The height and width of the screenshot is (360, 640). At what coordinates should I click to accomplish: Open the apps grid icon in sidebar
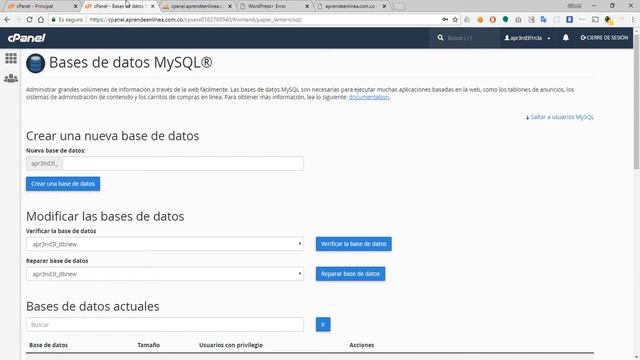pyautogui.click(x=11, y=58)
